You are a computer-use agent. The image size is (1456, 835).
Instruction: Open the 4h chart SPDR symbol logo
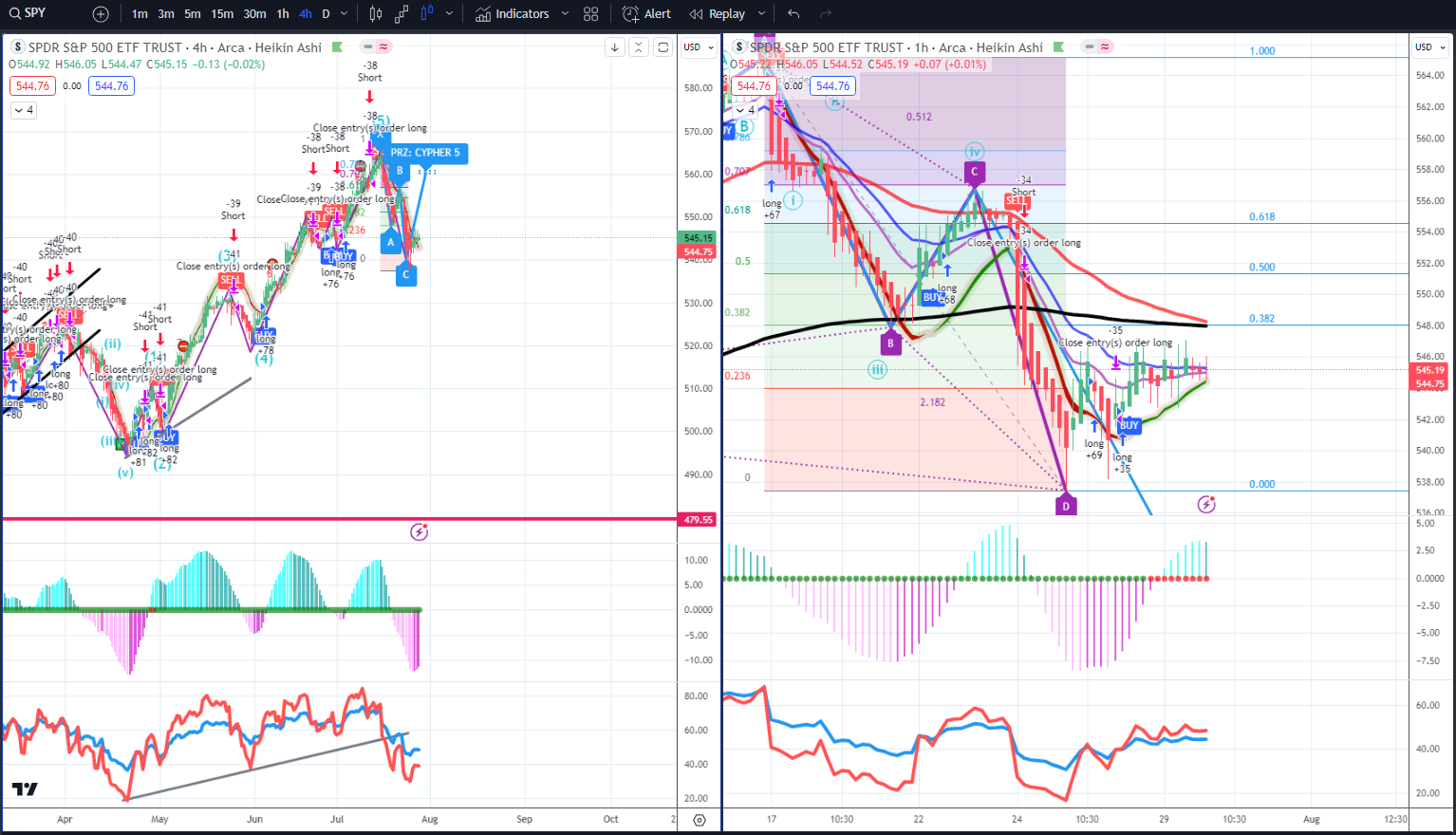tap(17, 47)
